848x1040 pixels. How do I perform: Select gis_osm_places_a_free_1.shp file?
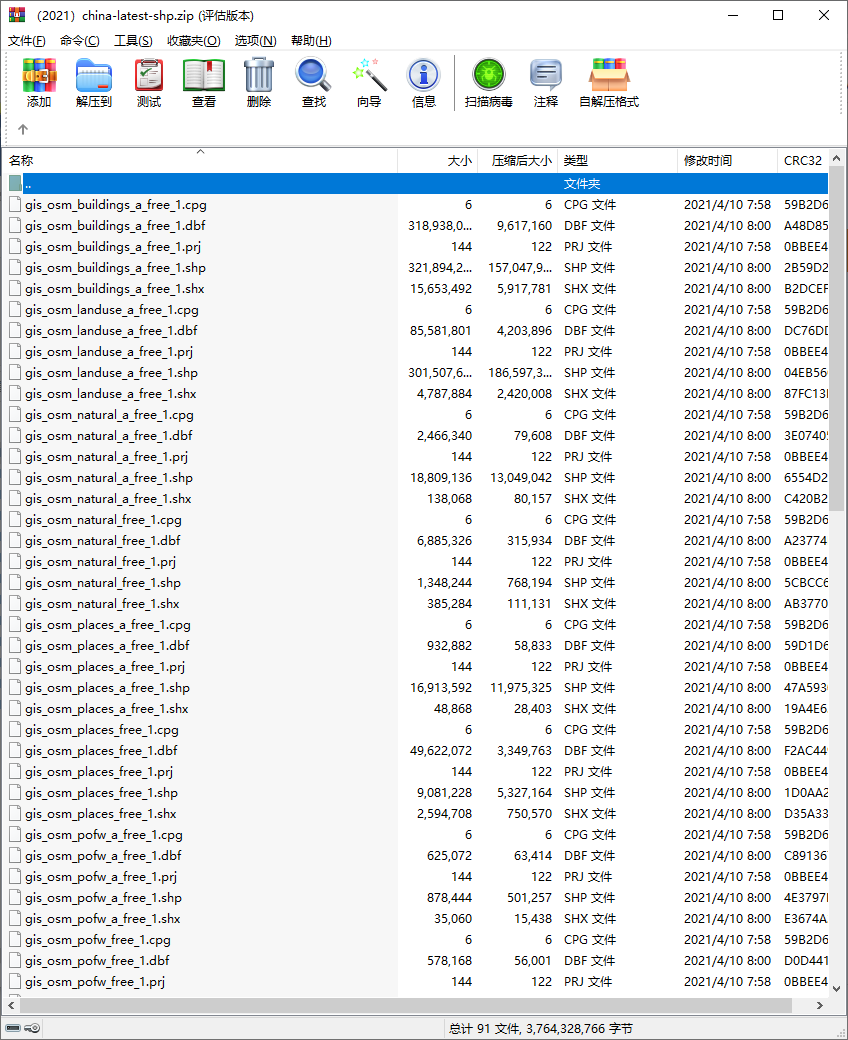(x=416, y=688)
